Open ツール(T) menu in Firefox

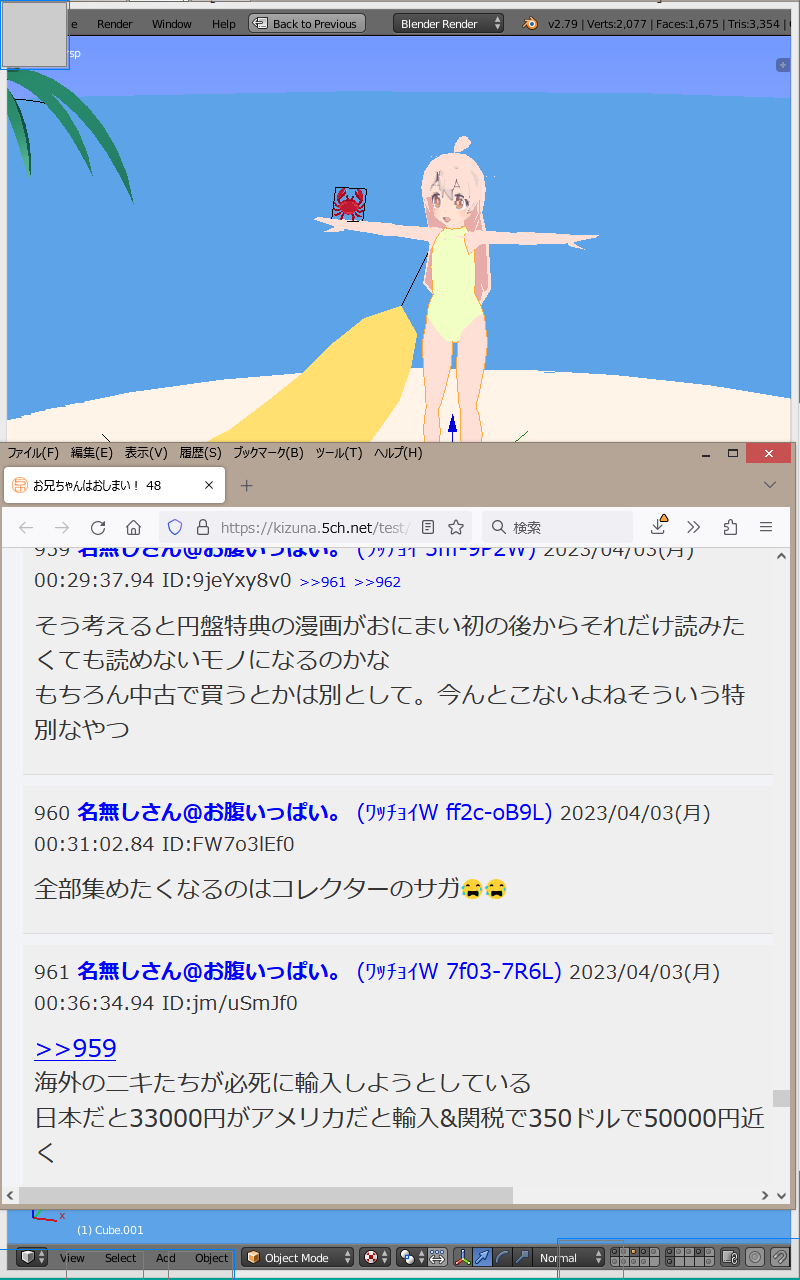(338, 453)
